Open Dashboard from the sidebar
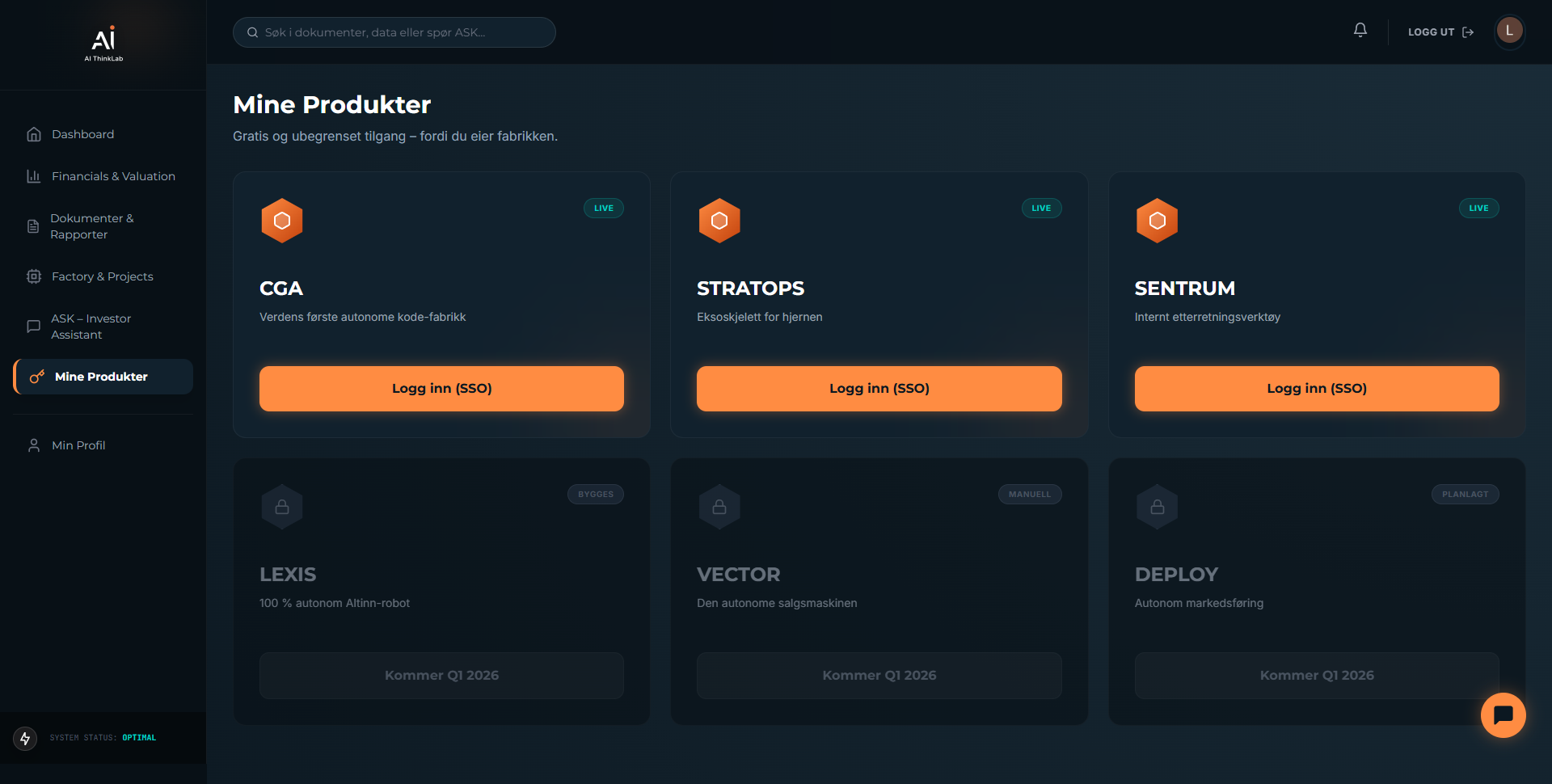The width and height of the screenshot is (1552, 784). [82, 134]
